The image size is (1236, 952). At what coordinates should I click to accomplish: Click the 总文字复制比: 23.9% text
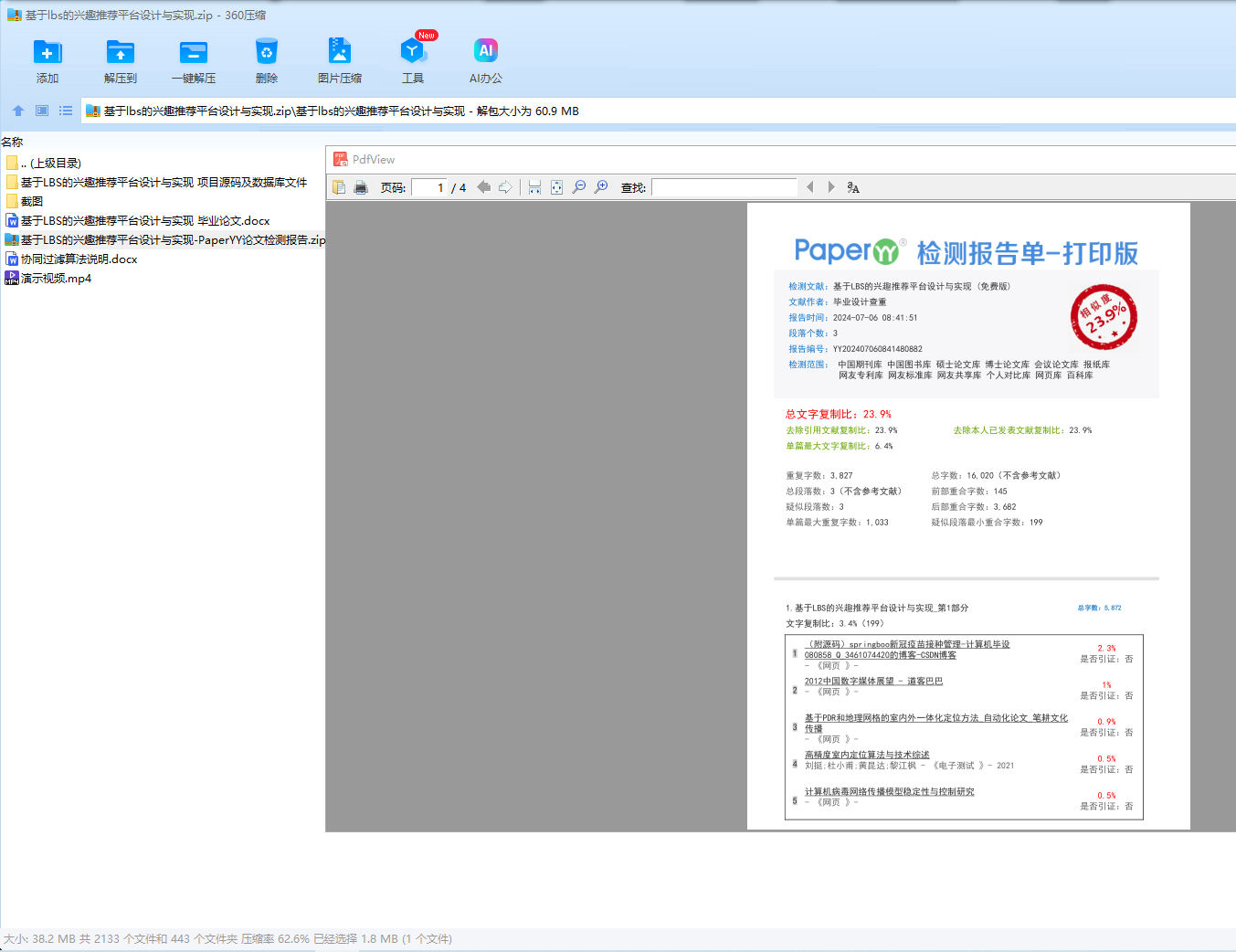click(839, 414)
